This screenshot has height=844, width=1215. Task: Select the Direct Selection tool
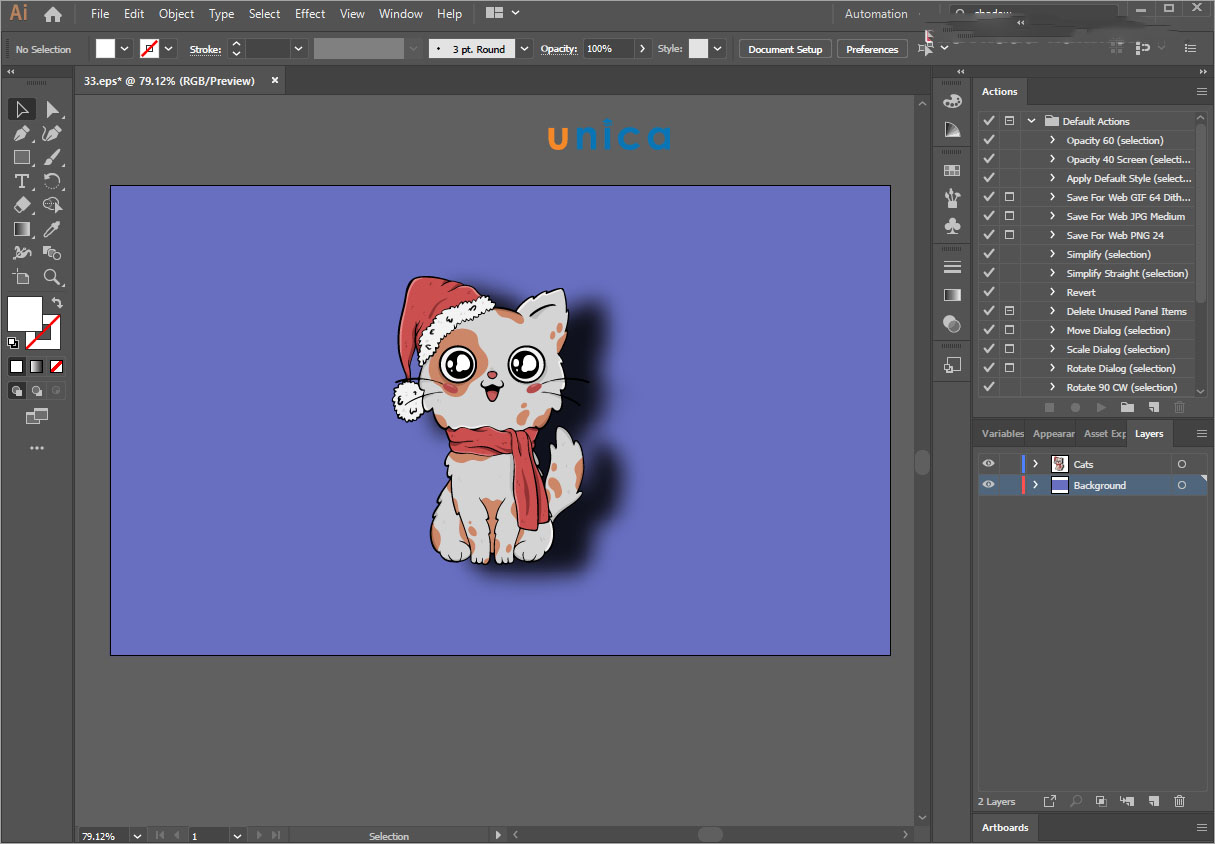[52, 109]
